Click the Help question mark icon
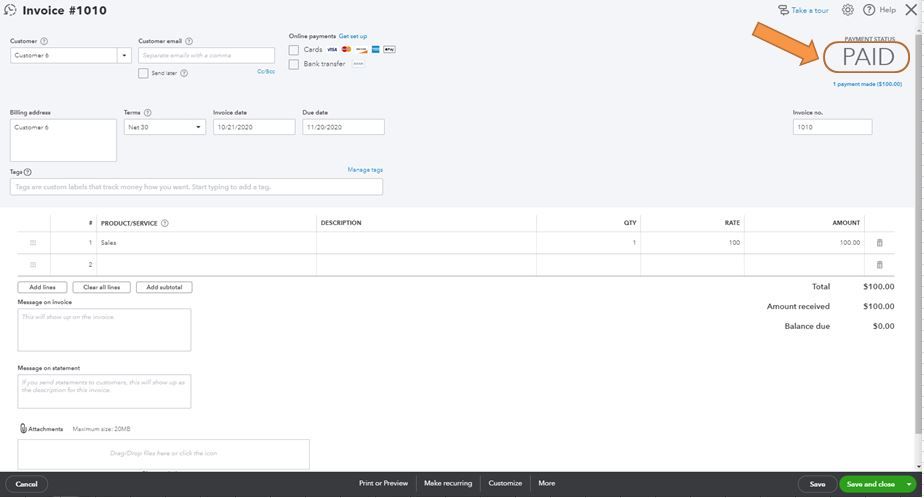The image size is (924, 498). tap(869, 10)
